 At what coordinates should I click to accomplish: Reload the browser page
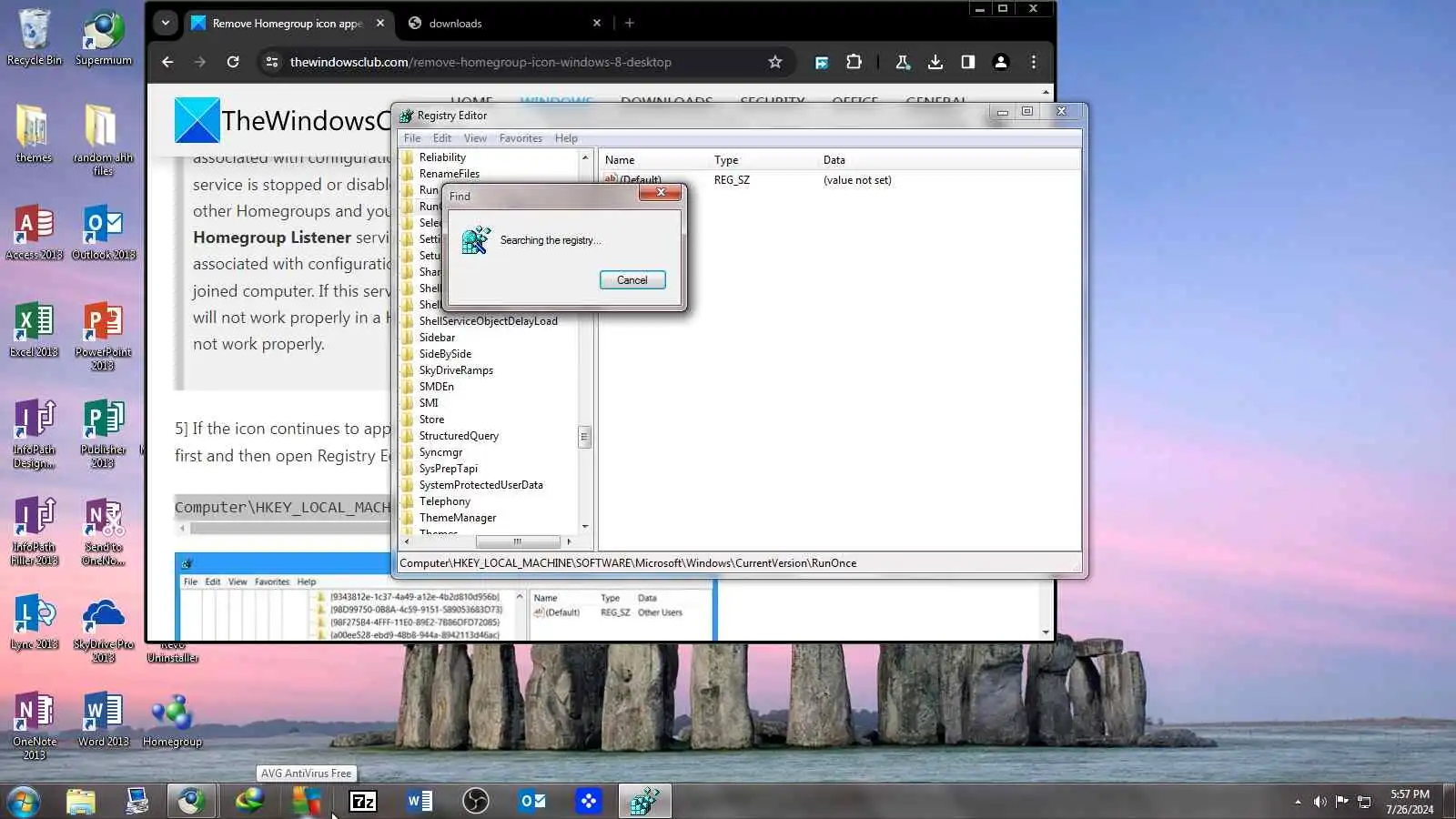tap(233, 62)
